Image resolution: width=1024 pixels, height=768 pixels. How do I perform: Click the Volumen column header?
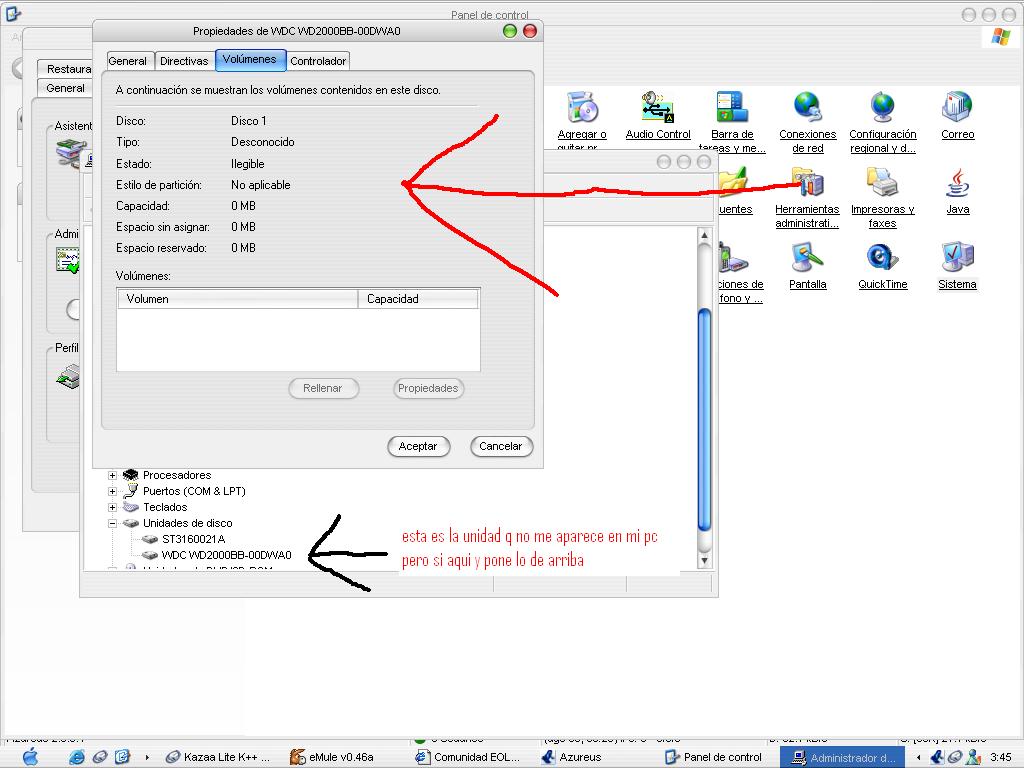tap(238, 298)
